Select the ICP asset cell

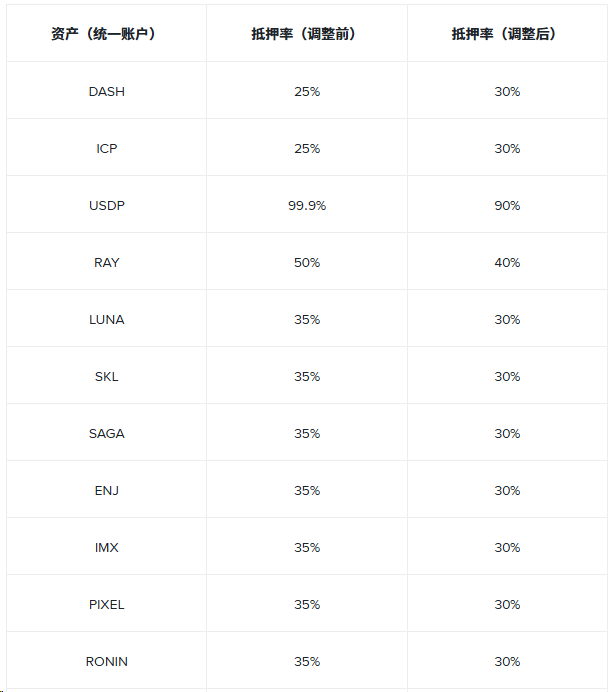click(107, 148)
